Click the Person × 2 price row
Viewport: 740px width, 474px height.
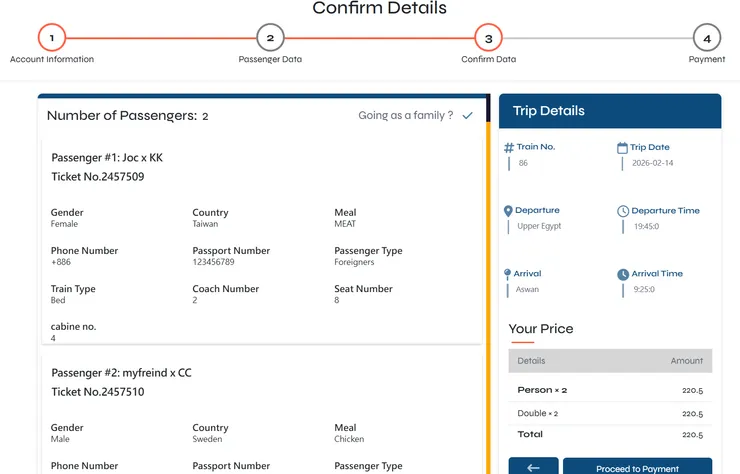pos(610,390)
